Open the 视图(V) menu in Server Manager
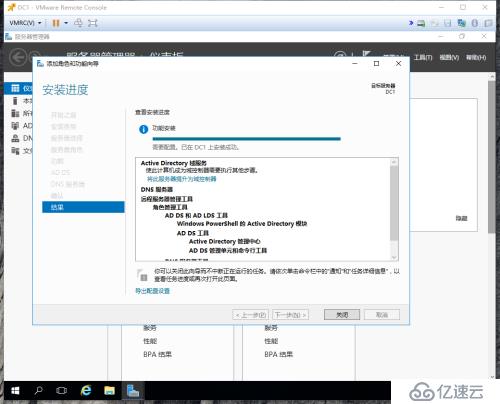Image resolution: width=500 pixels, height=404 pixels. 449,58
